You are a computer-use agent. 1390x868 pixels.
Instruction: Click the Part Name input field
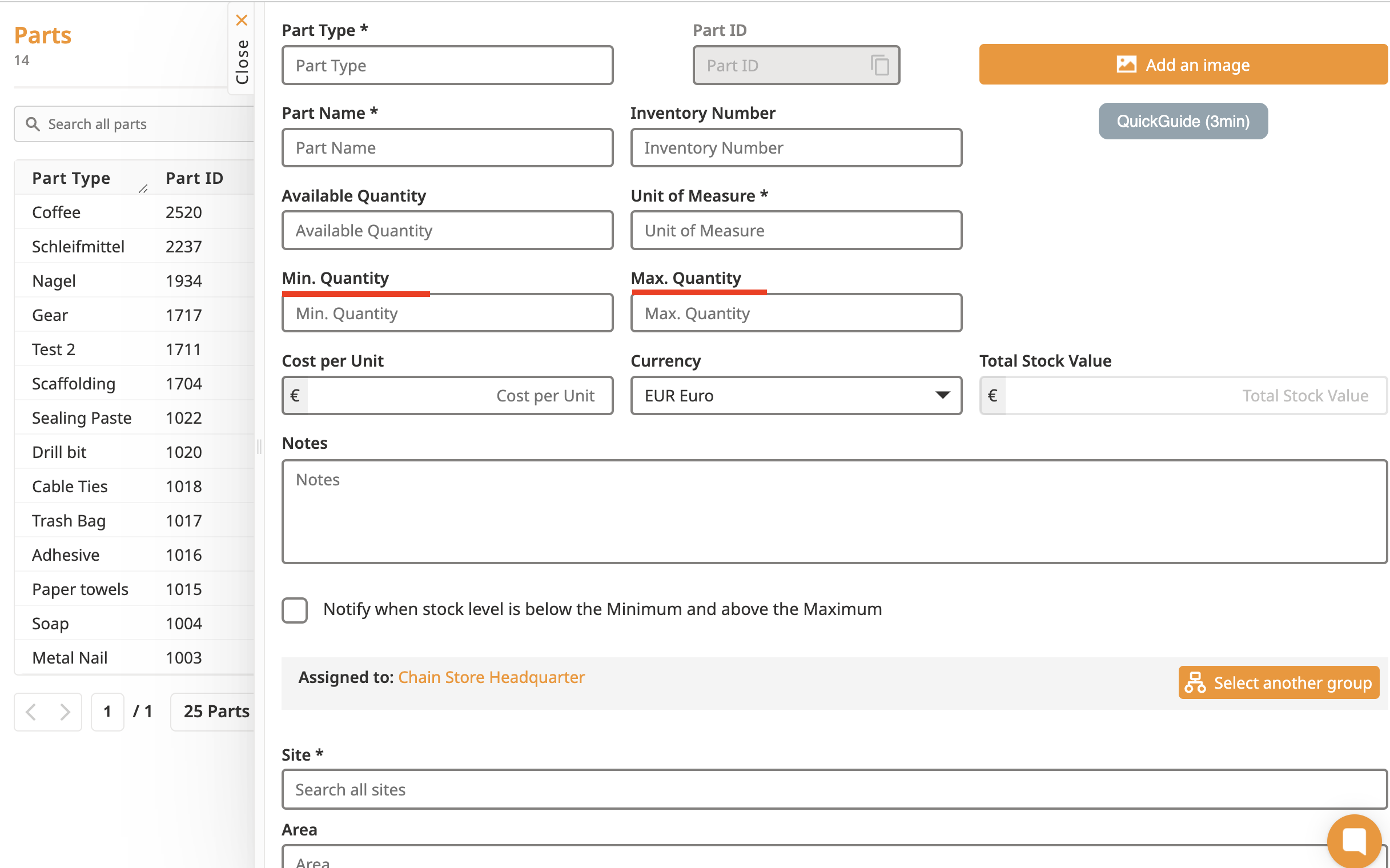[x=447, y=148]
